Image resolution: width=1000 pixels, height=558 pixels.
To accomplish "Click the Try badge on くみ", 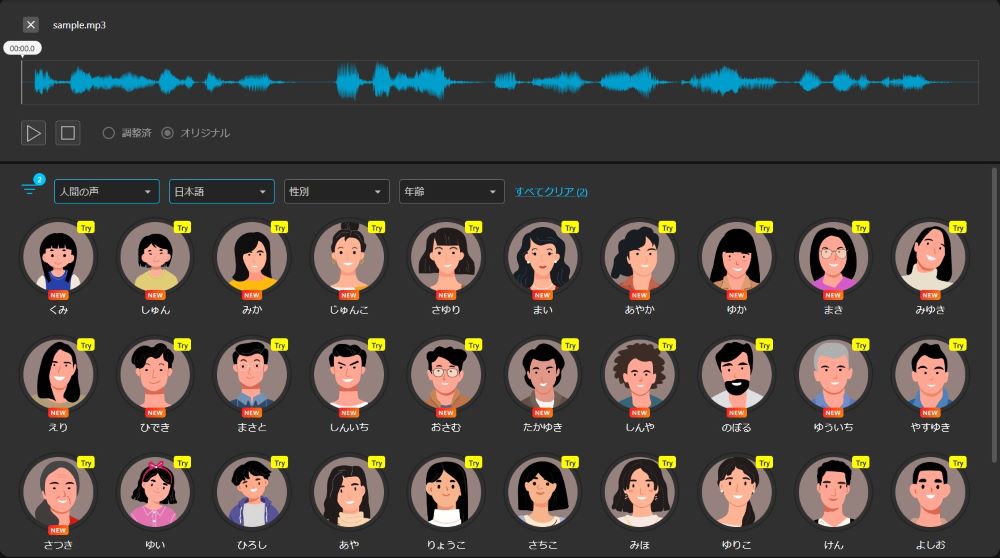I will pos(86,228).
